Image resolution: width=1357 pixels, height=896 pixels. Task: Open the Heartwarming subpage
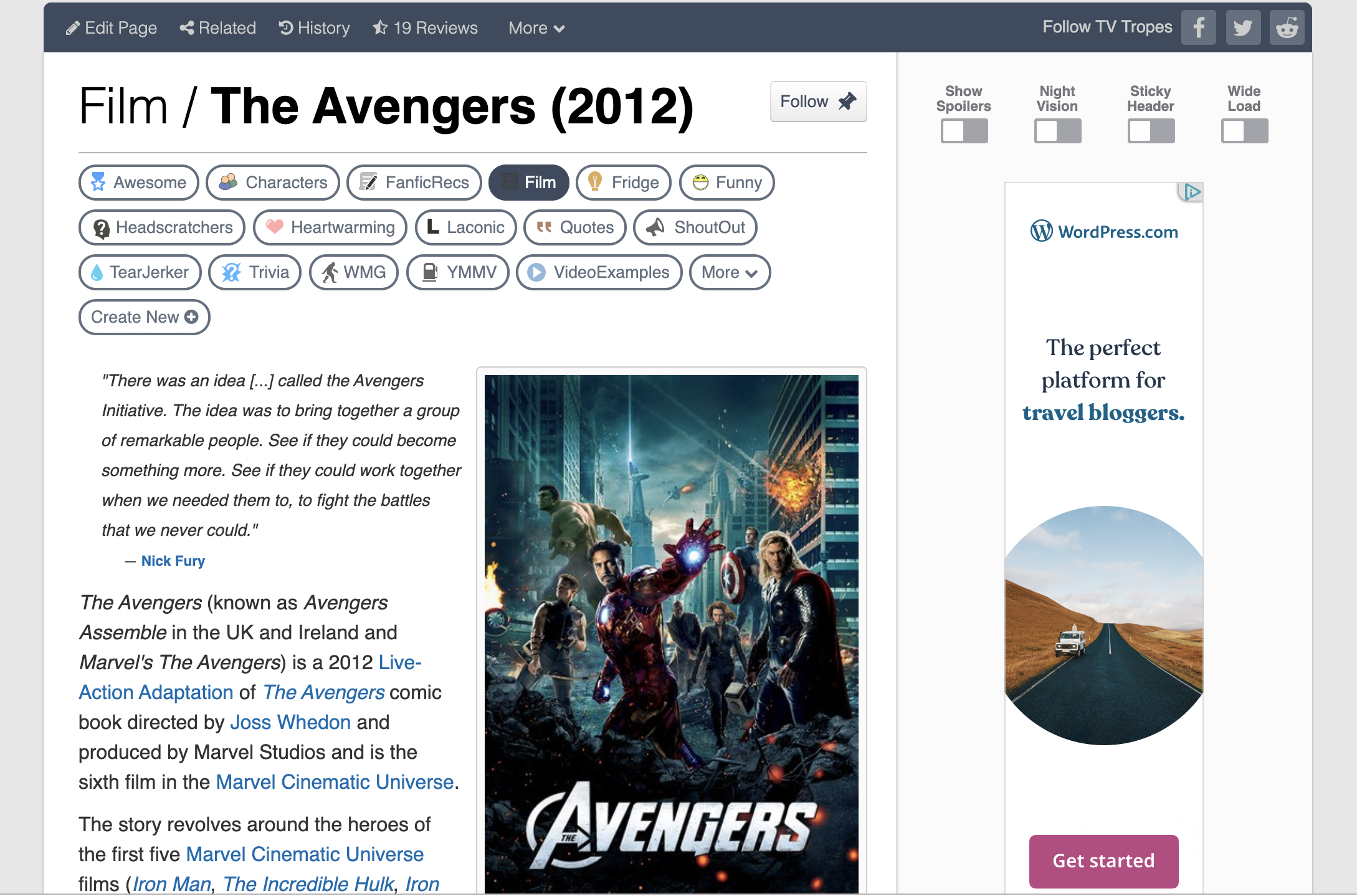point(330,227)
